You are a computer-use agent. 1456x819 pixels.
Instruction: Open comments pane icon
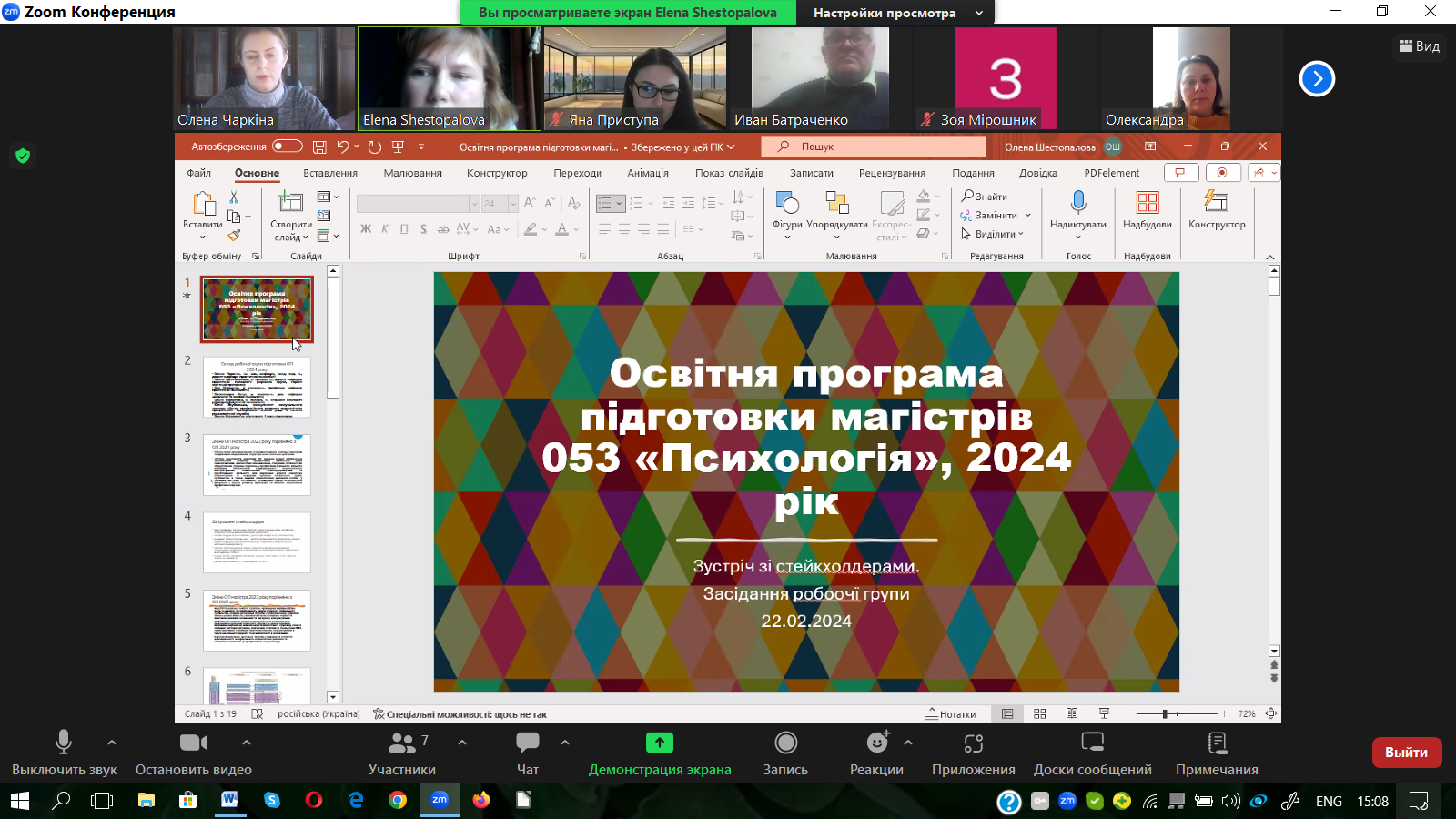1181,173
